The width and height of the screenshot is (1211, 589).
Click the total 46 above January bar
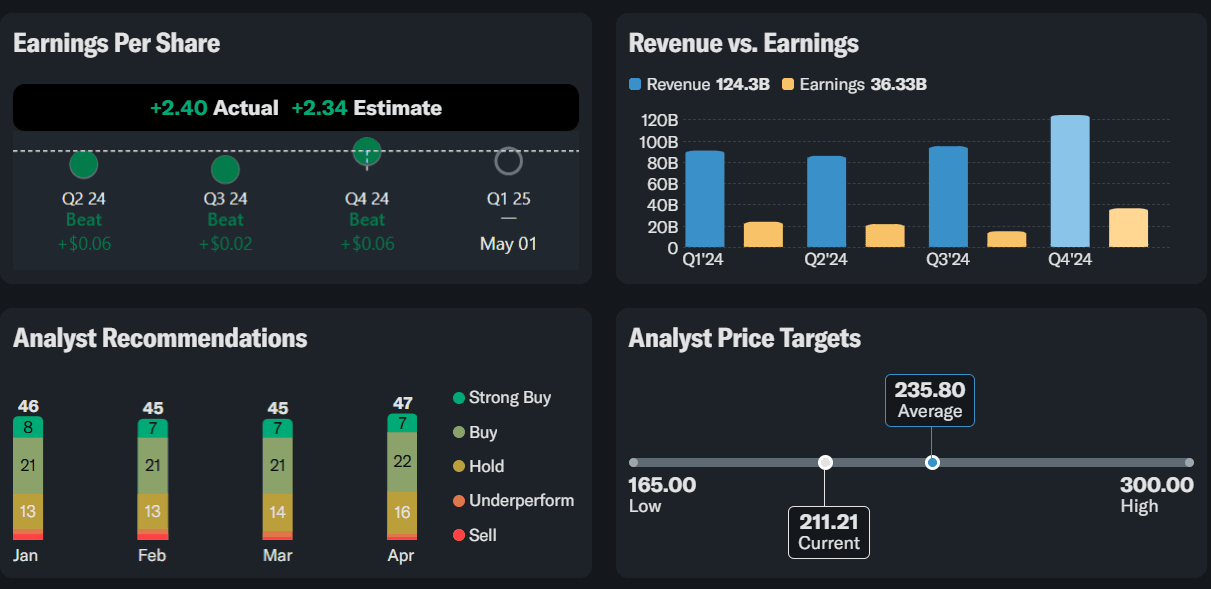(x=28, y=406)
